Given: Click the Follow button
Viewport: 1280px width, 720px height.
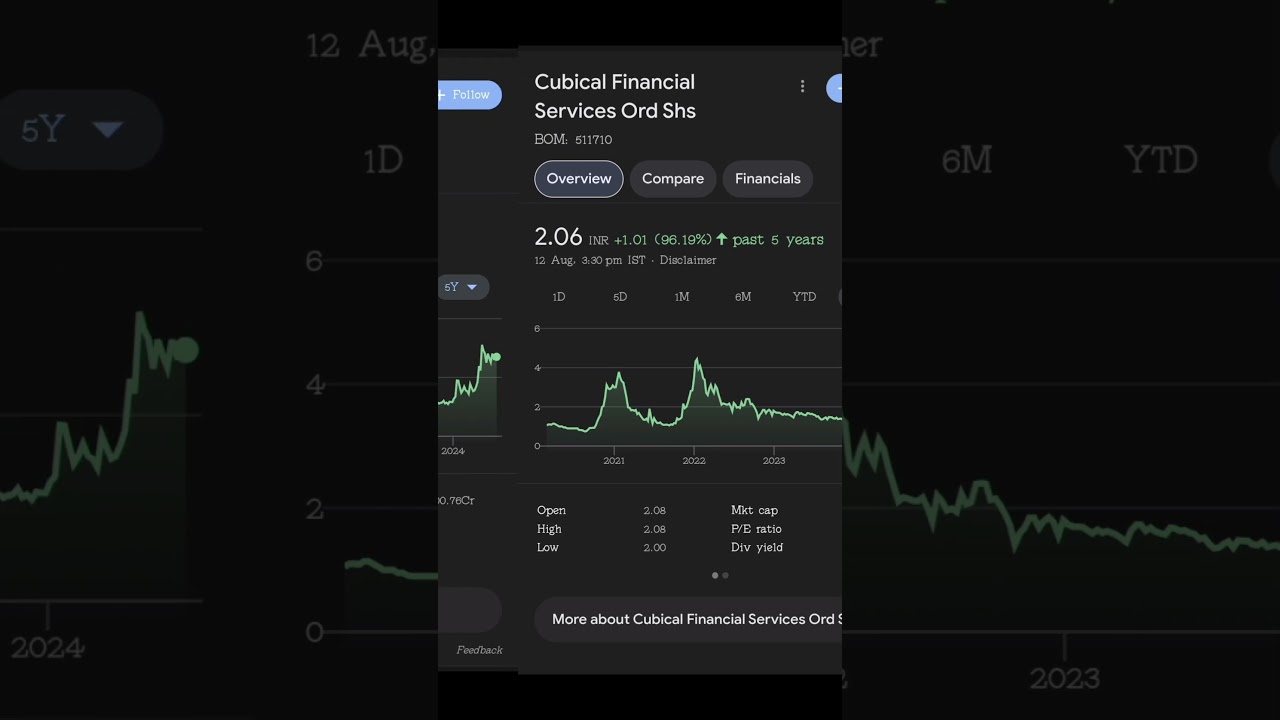Looking at the screenshot, I should coord(470,95).
